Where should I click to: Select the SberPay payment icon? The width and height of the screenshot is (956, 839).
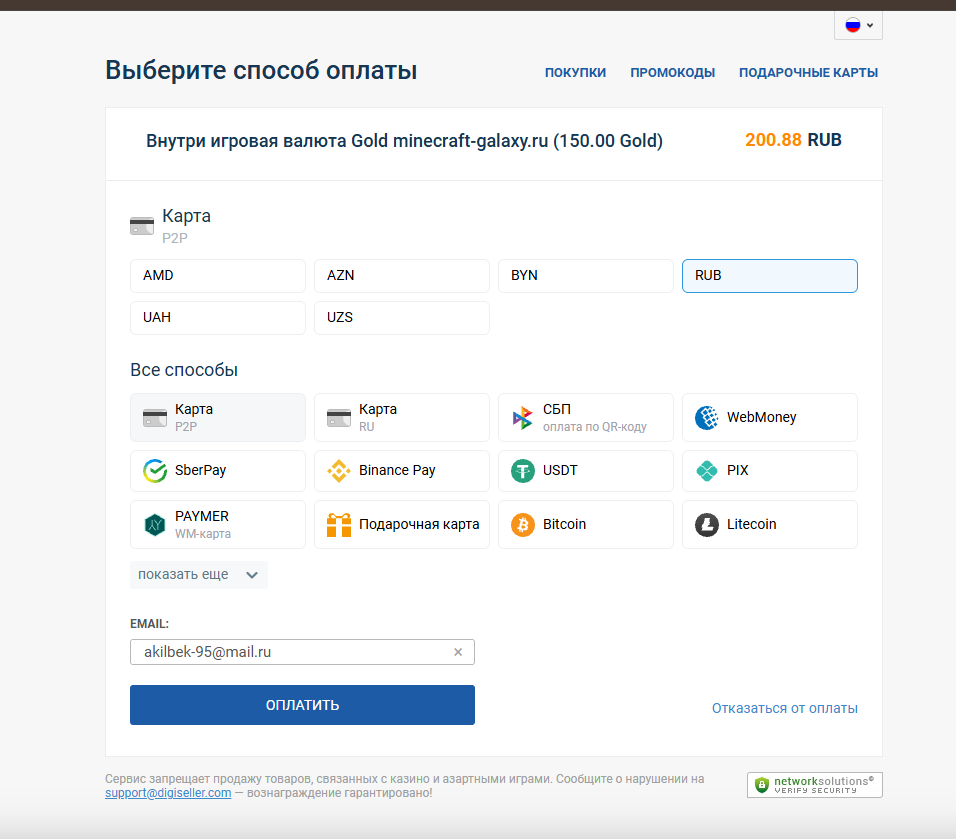coord(155,471)
